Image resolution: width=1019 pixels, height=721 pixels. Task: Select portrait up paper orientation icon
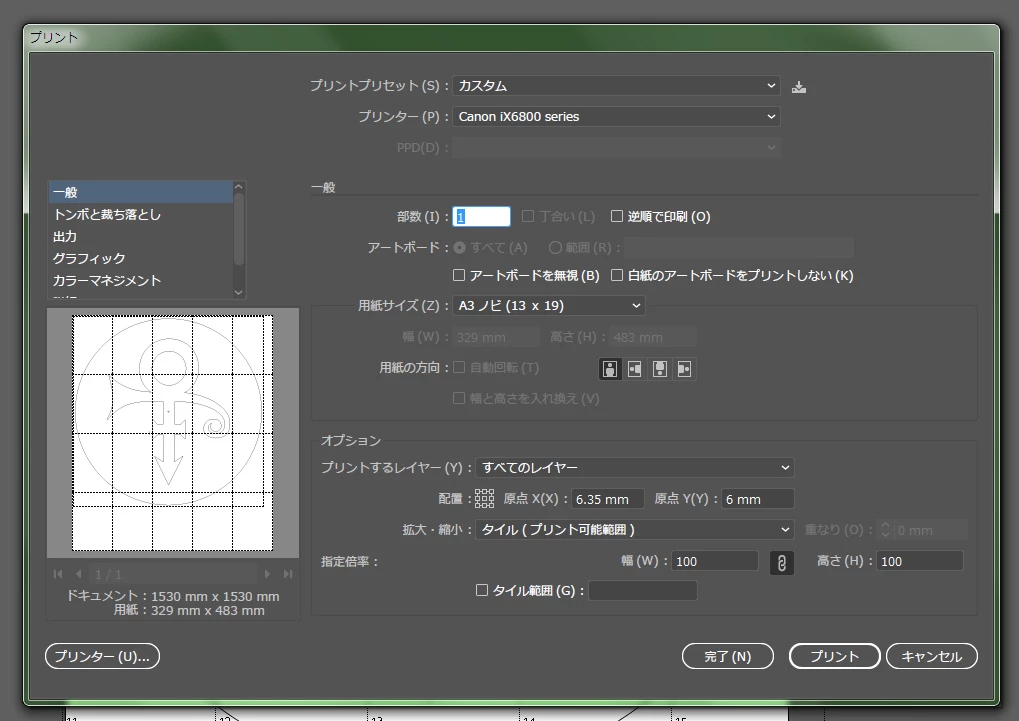point(610,369)
